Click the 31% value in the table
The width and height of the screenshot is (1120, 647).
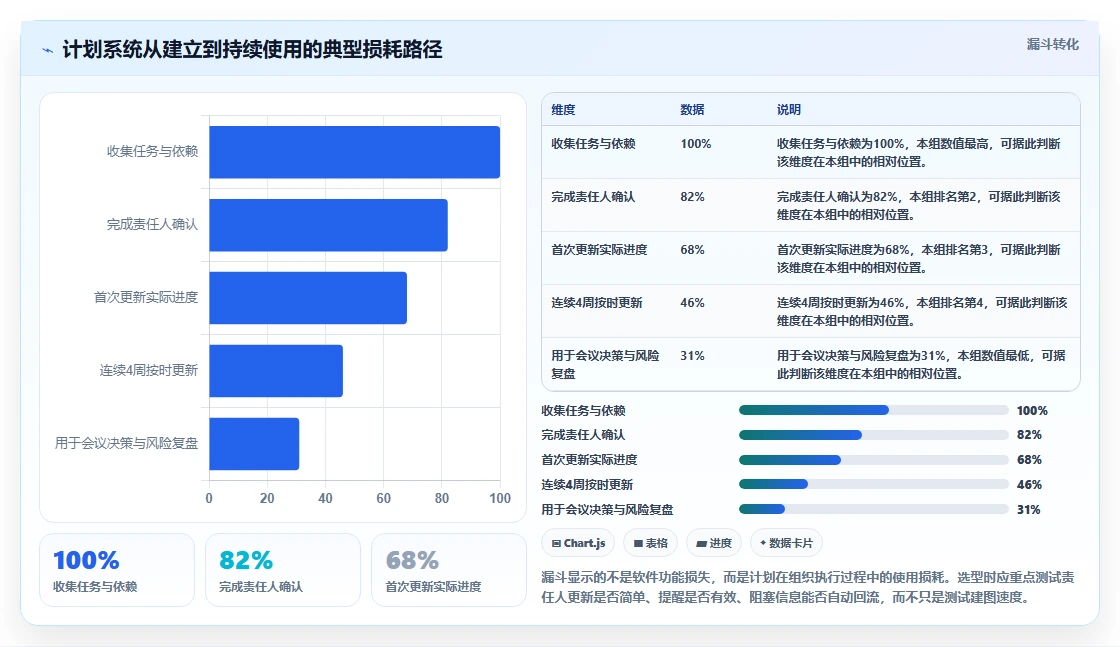[x=692, y=356]
